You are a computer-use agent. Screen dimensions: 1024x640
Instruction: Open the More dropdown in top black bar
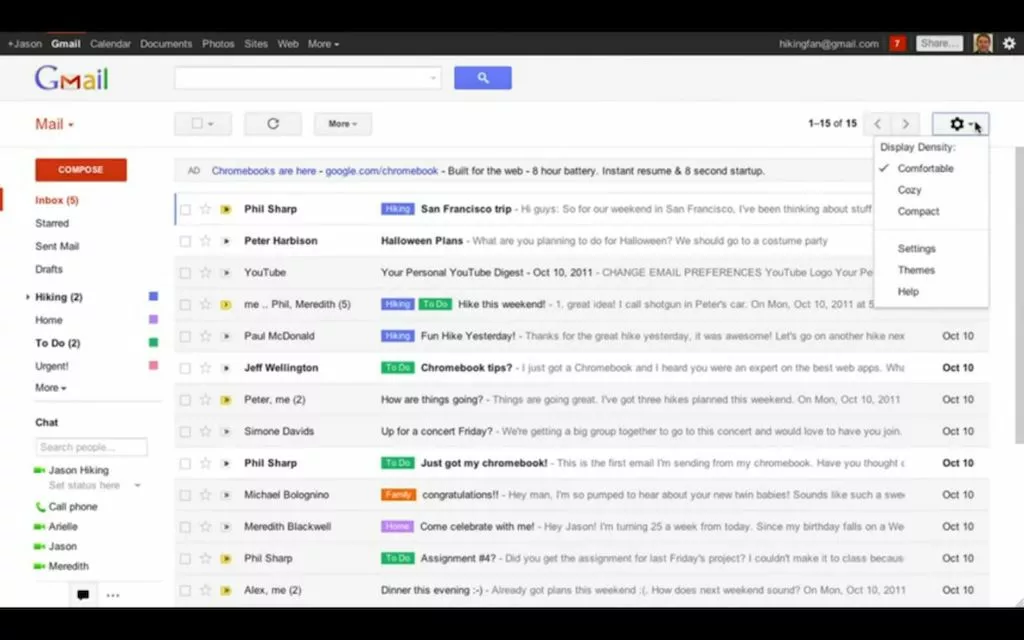pos(323,44)
